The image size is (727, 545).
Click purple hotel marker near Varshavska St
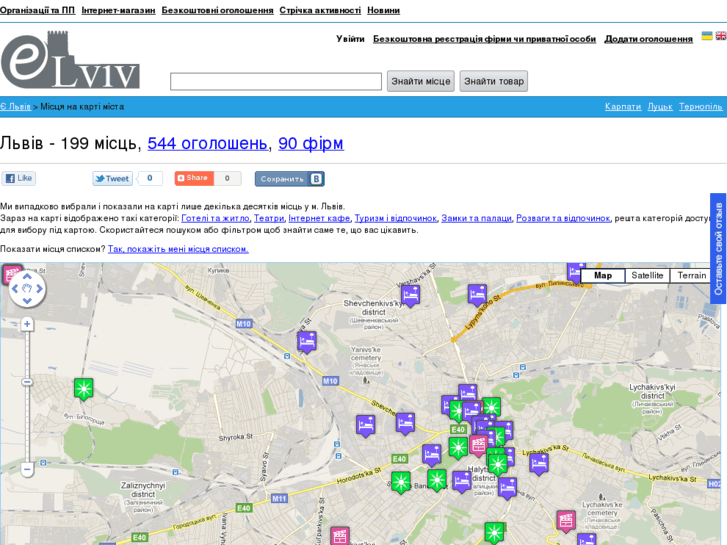click(410, 296)
